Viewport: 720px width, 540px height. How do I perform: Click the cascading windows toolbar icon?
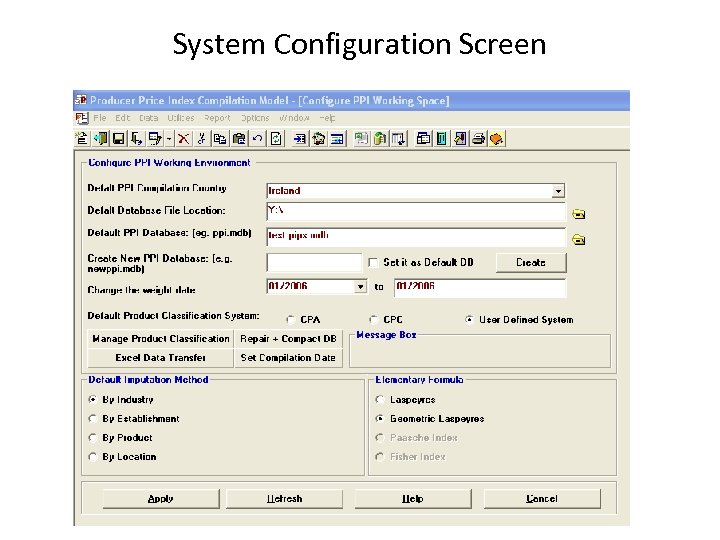click(x=423, y=138)
